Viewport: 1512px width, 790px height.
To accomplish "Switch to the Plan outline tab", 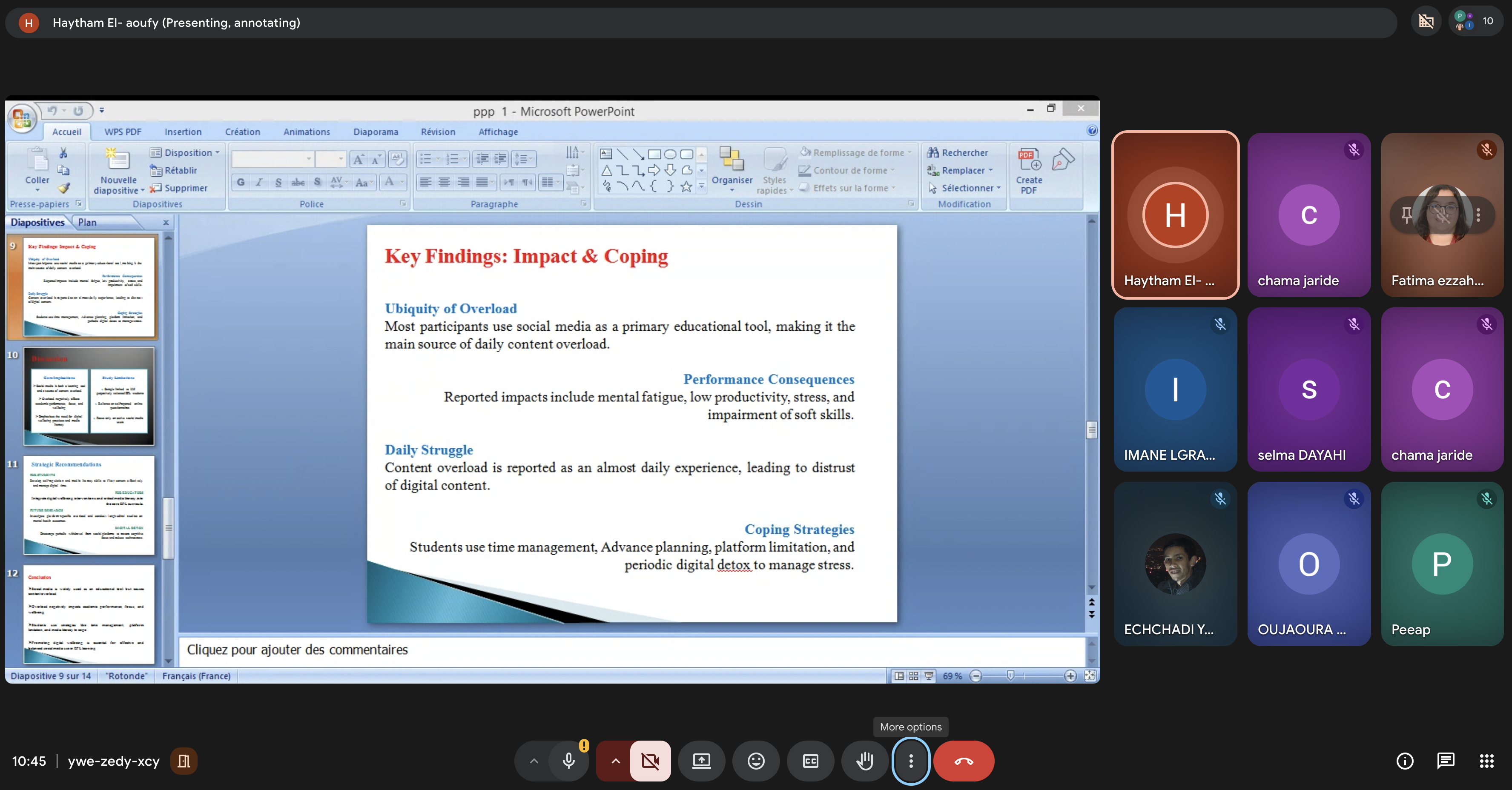I will [87, 223].
